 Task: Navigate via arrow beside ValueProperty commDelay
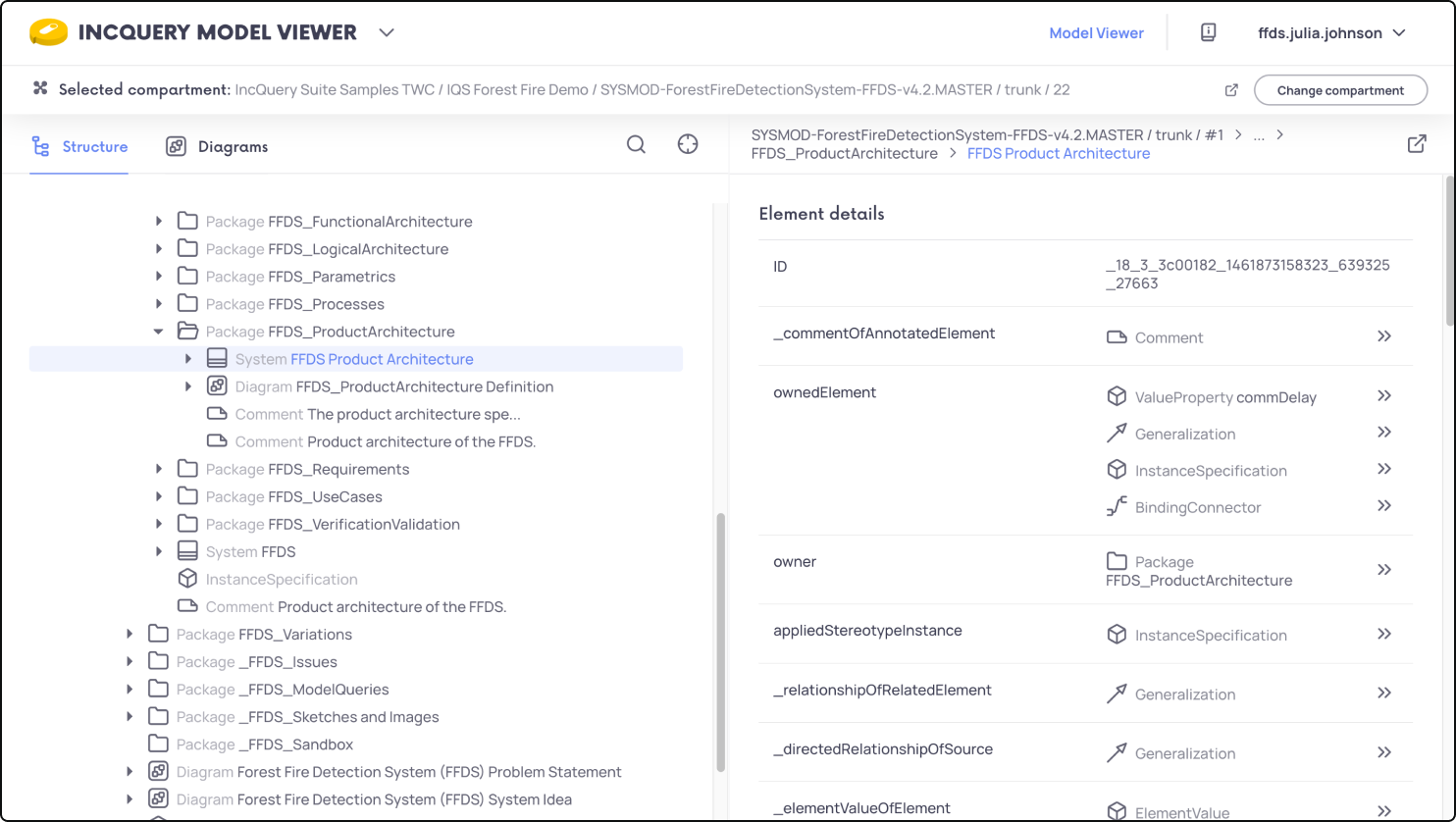(1384, 396)
